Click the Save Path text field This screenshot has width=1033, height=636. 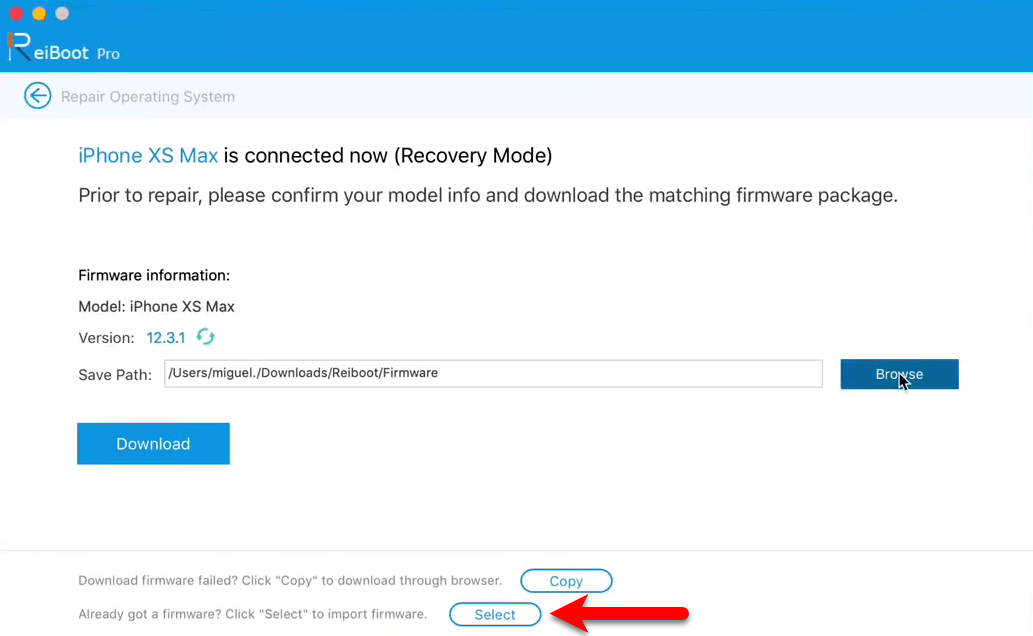pyautogui.click(x=493, y=374)
